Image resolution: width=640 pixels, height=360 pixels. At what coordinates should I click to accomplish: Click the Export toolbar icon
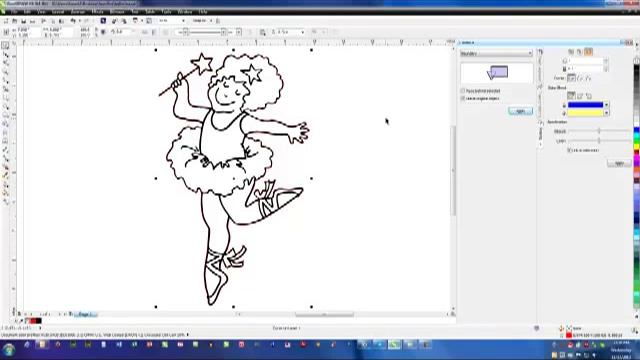click(123, 21)
